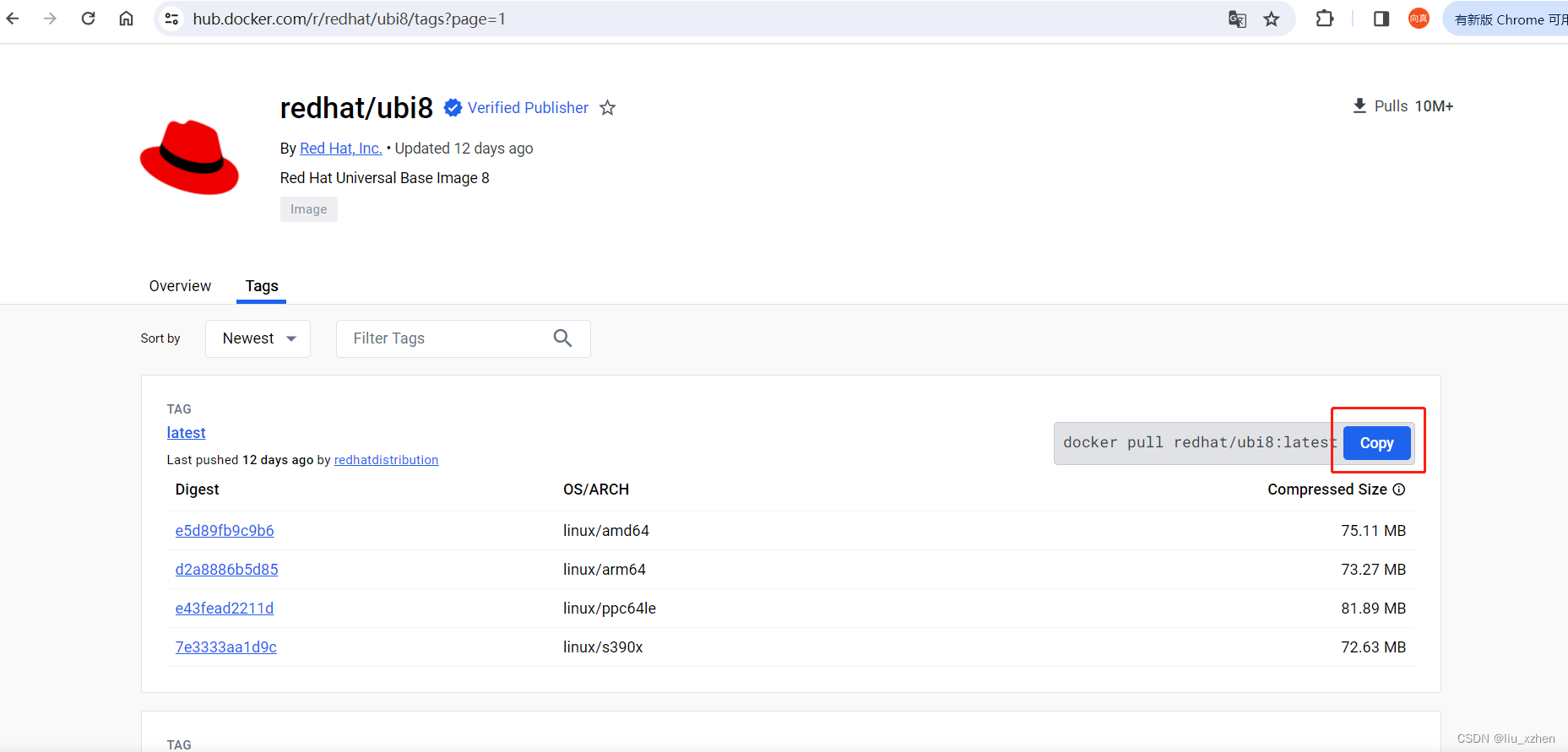Reload the Docker Hub page
The image size is (1568, 752).
pyautogui.click(x=89, y=19)
